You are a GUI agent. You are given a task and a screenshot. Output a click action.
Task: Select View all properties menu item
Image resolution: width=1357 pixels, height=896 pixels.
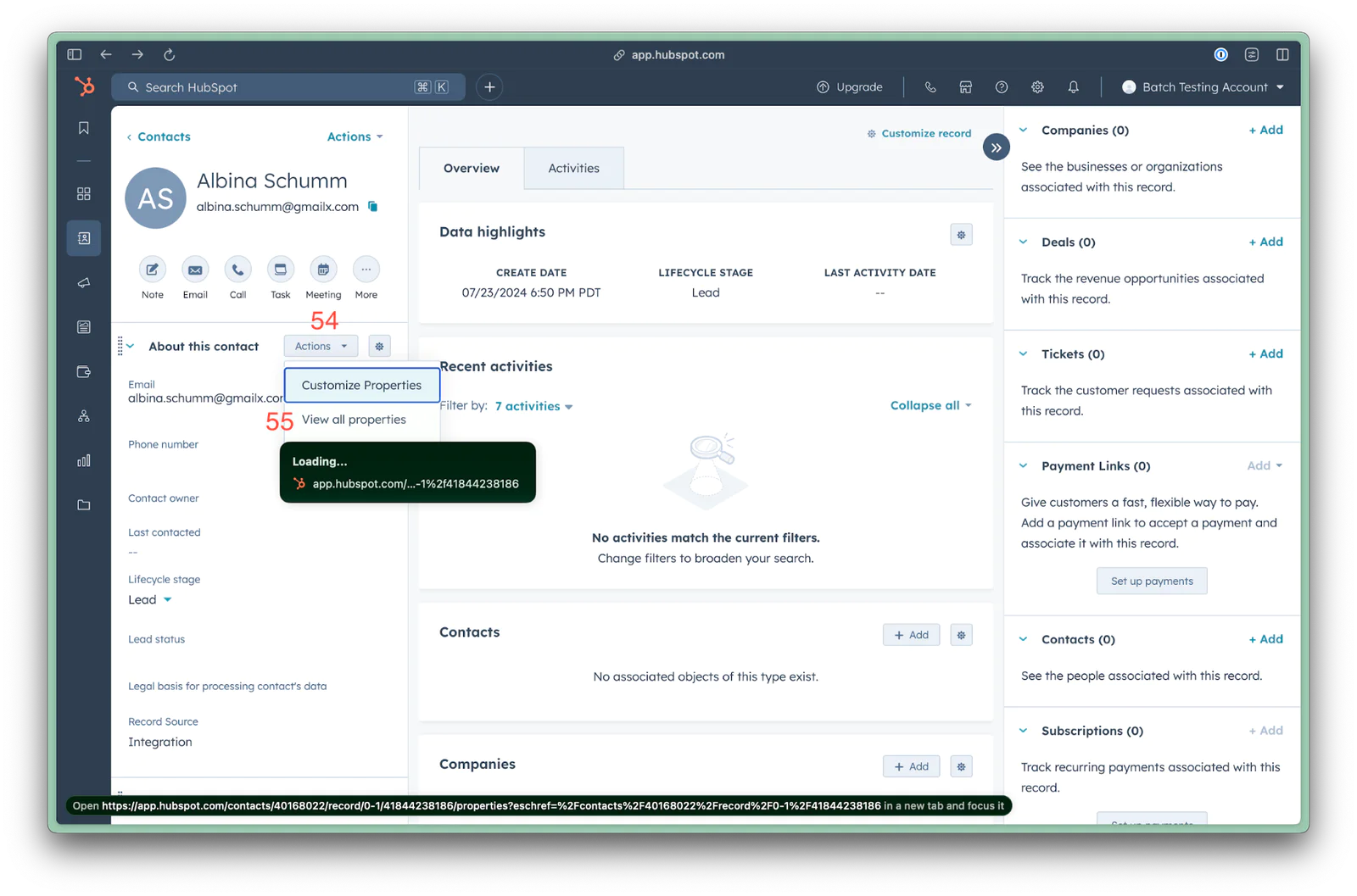tap(354, 420)
